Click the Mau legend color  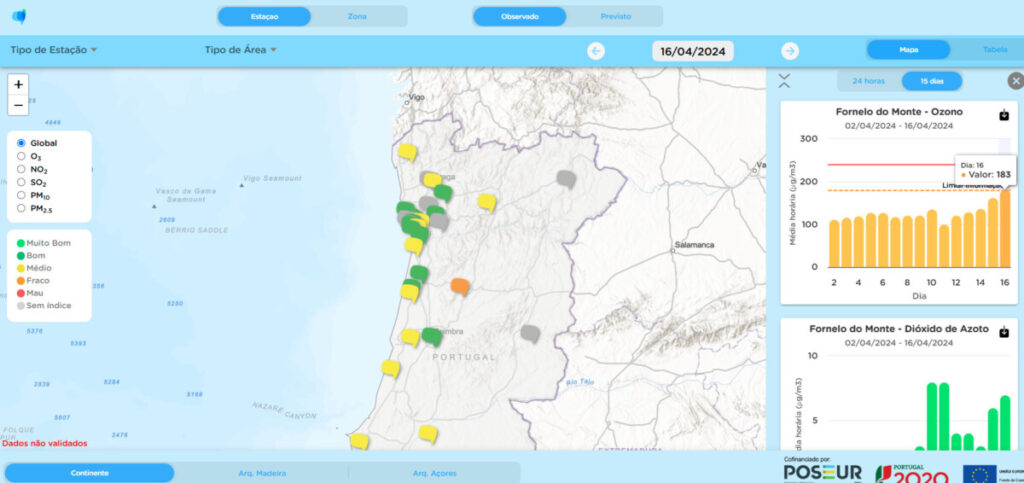[21, 293]
